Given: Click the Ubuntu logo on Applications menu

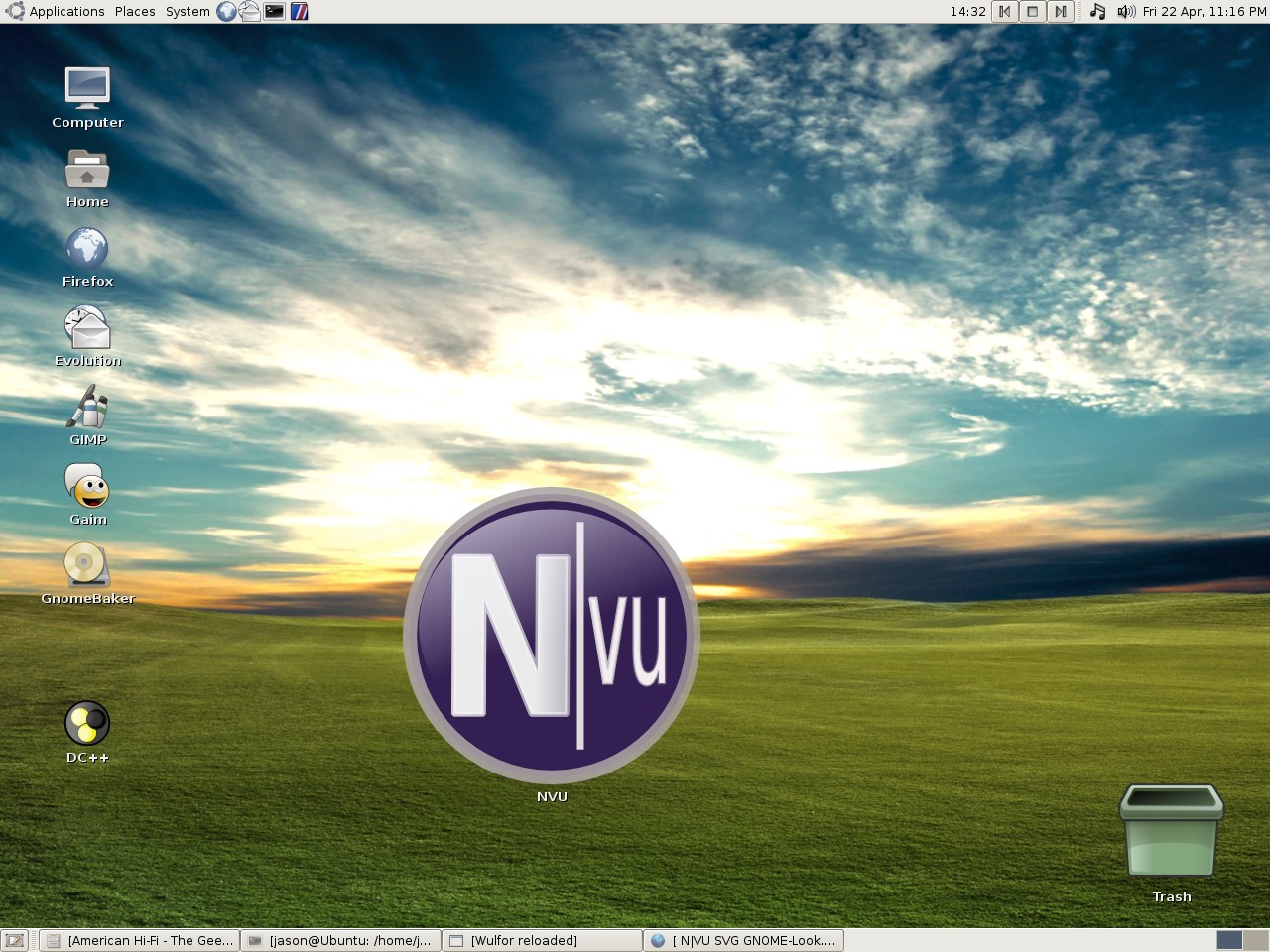Looking at the screenshot, I should coord(15,11).
